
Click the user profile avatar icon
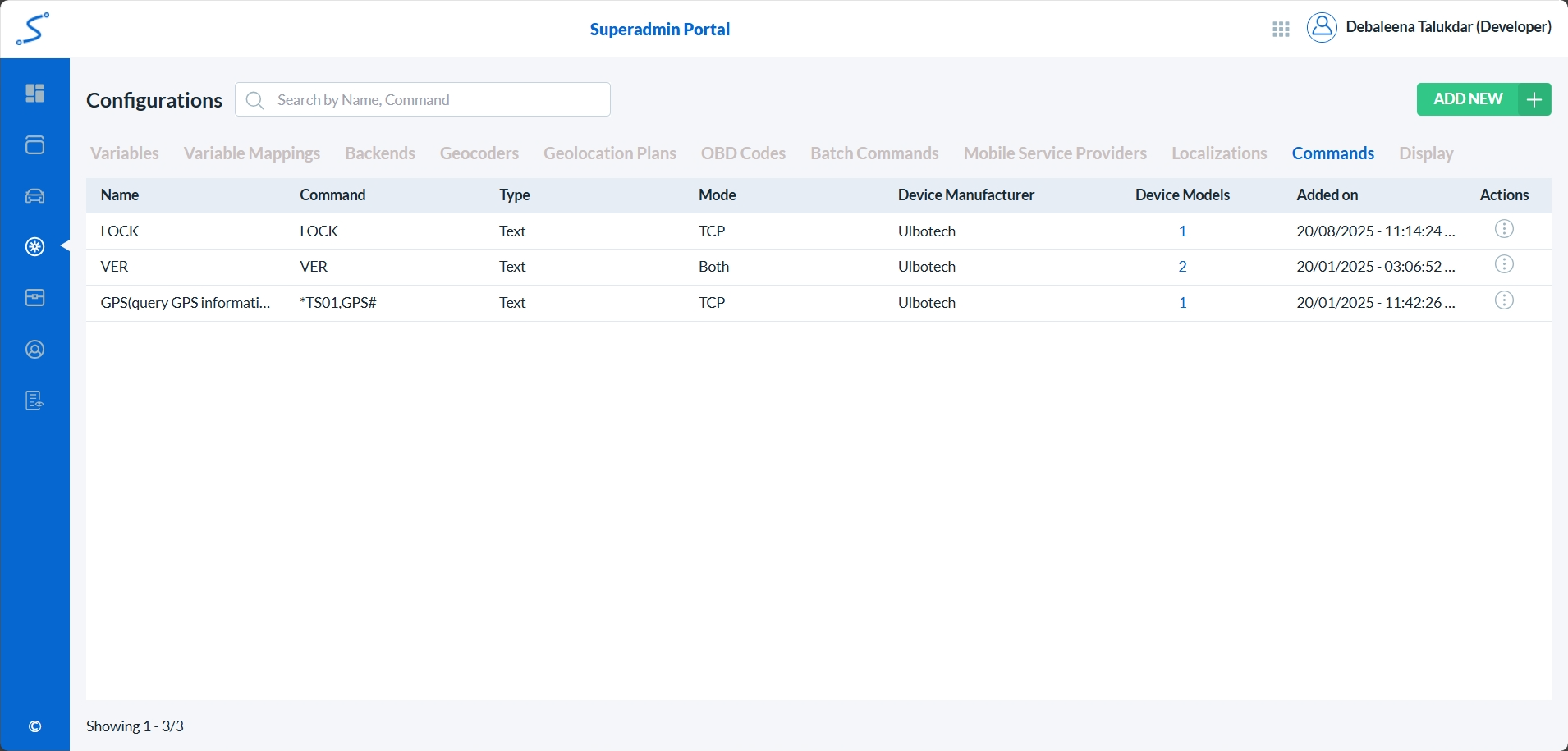click(1322, 28)
